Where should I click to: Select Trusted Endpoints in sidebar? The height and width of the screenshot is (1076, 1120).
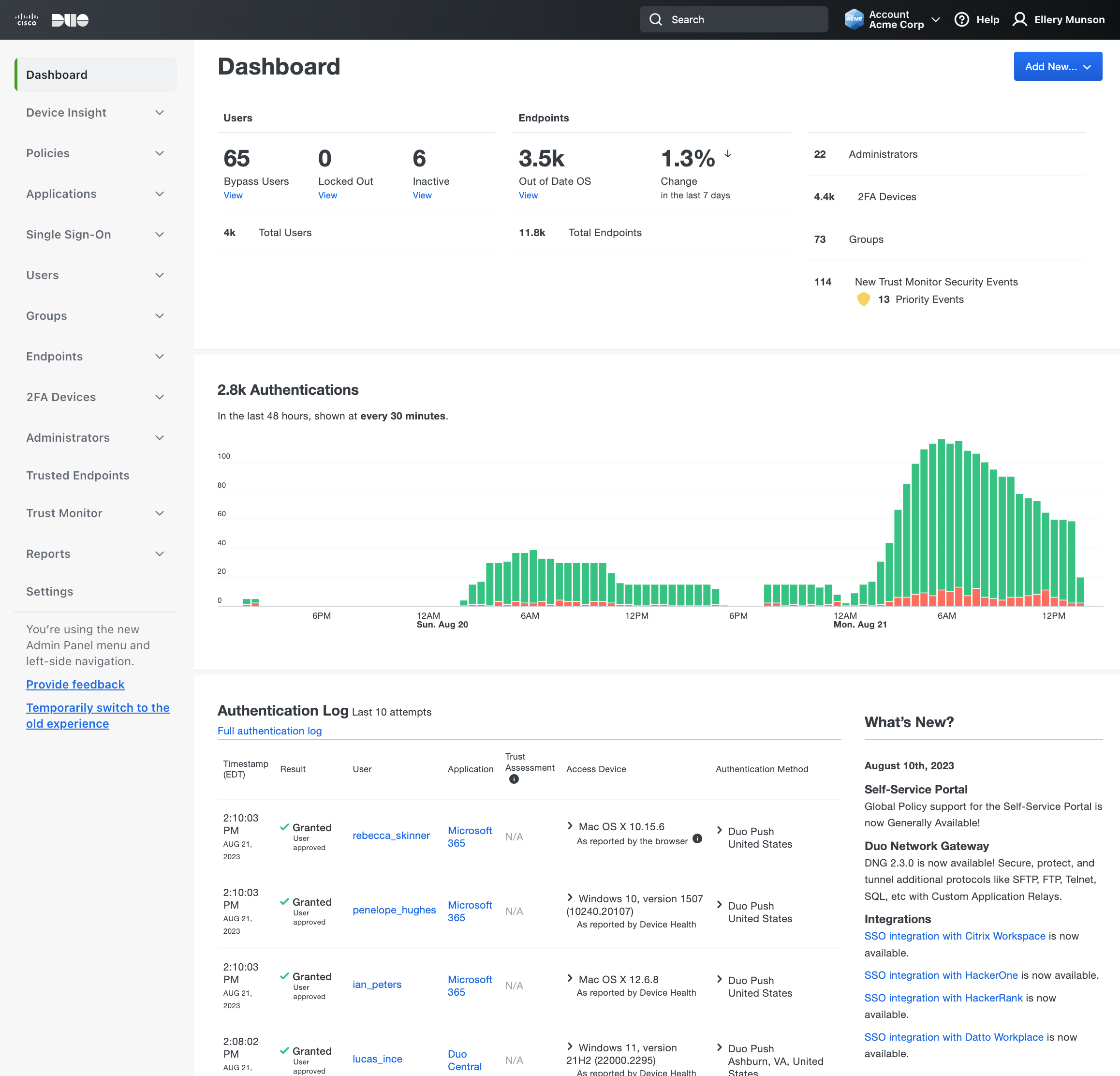(78, 475)
